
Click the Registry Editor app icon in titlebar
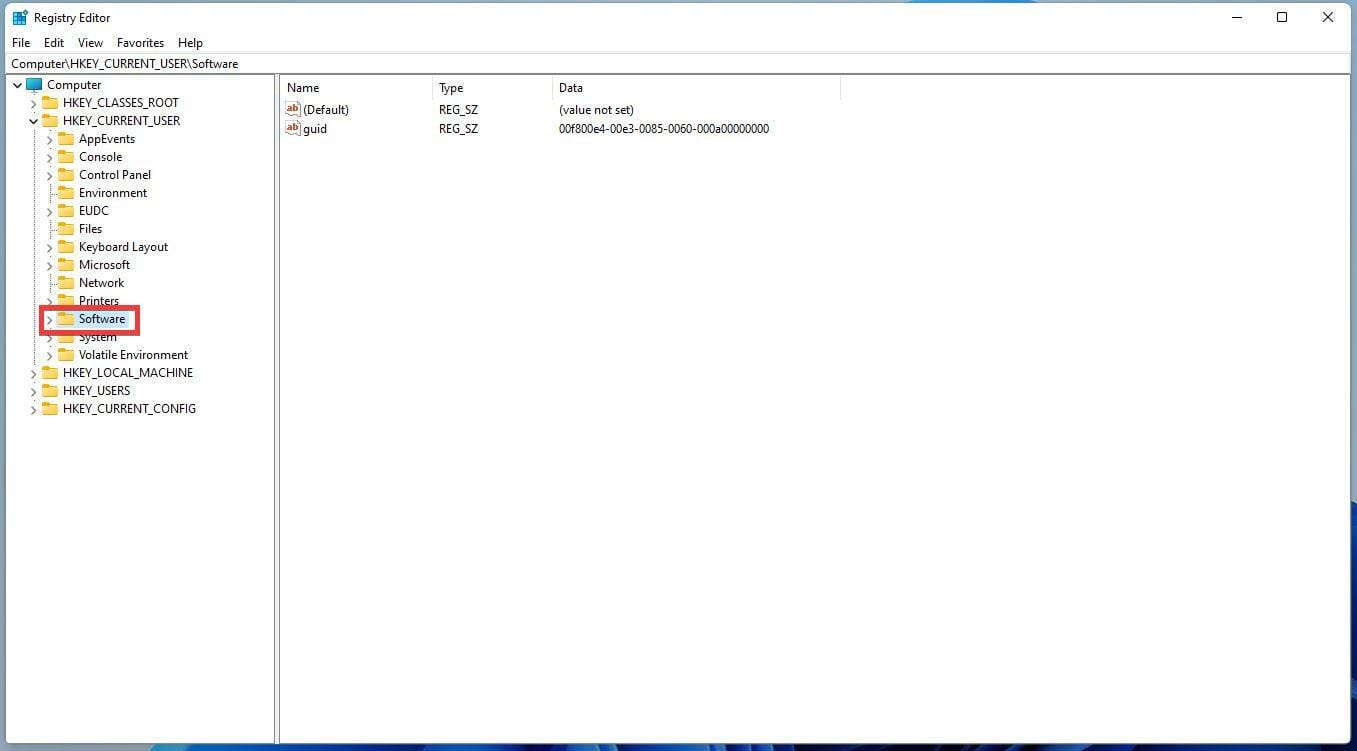[x=18, y=17]
